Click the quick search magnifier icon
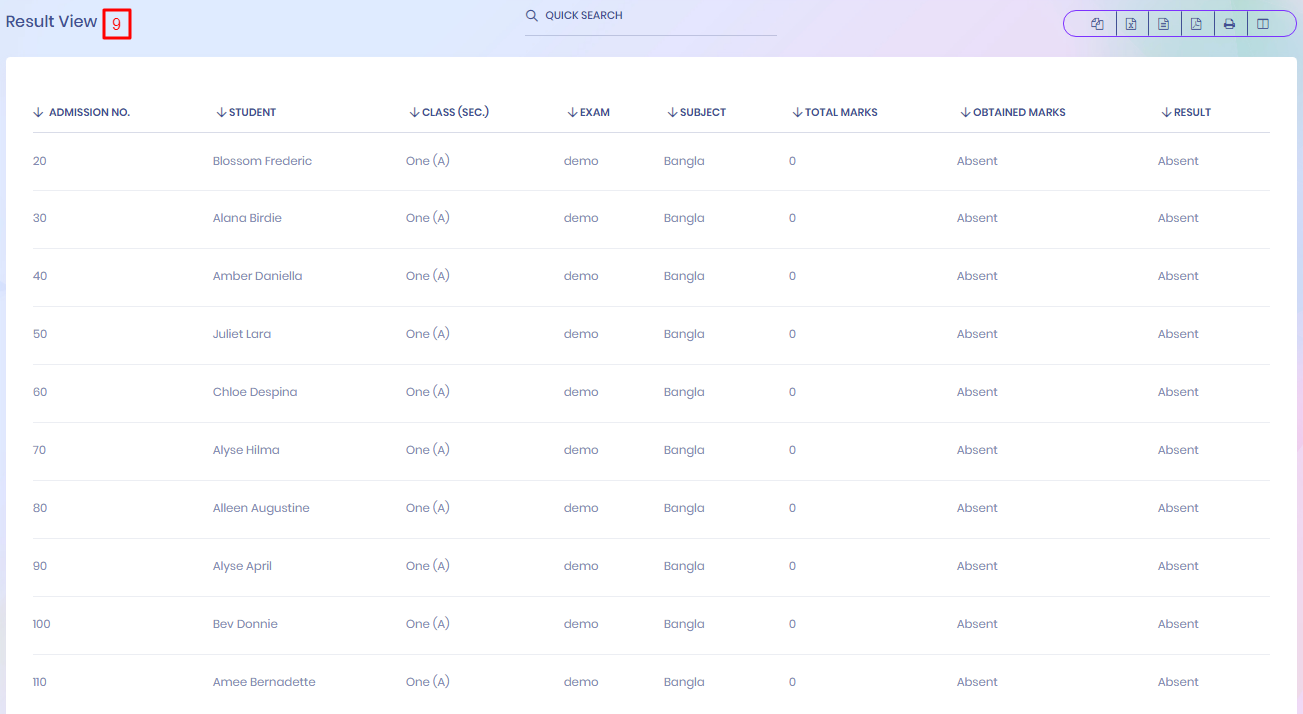This screenshot has width=1303, height=714. tap(532, 16)
